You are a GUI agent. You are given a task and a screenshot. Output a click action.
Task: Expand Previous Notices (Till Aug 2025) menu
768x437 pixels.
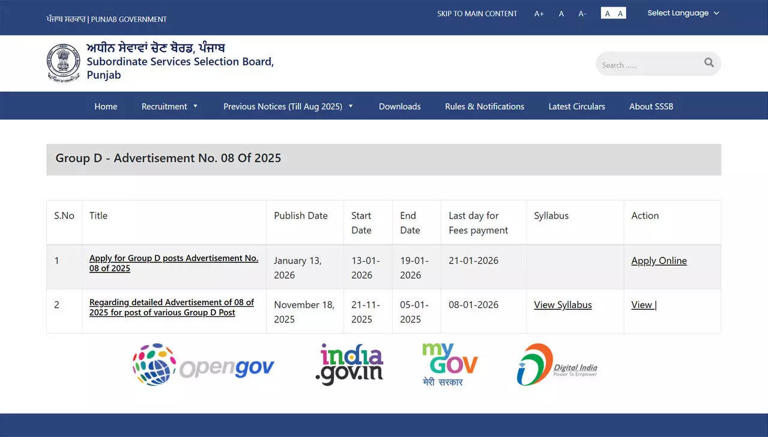click(x=288, y=106)
